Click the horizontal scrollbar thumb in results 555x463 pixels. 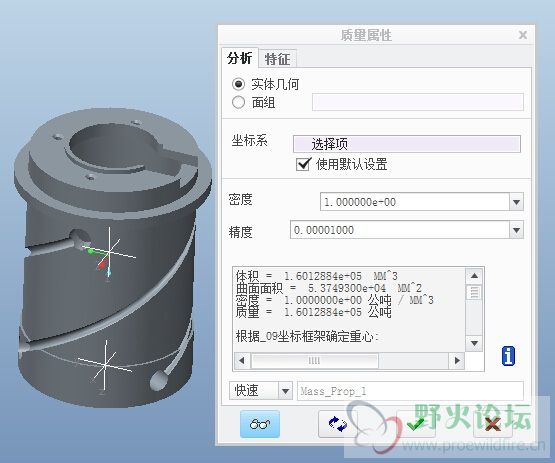[x=314, y=361]
